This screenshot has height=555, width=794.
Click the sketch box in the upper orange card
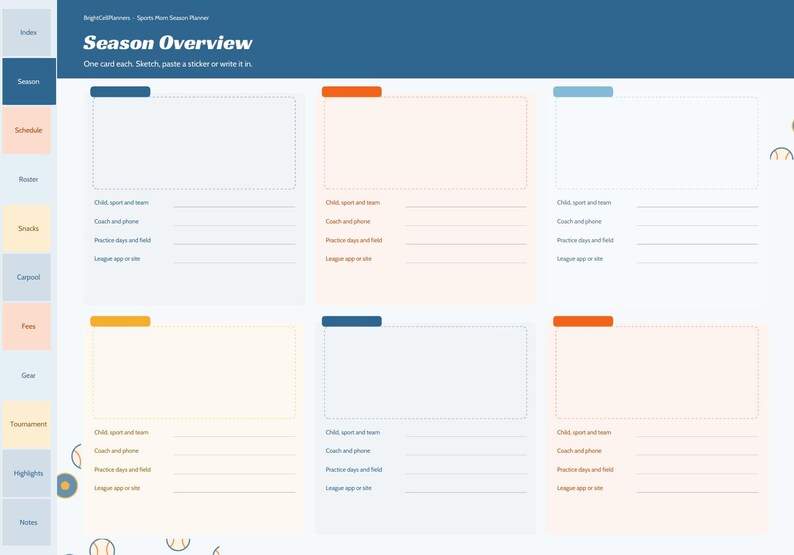click(x=425, y=143)
